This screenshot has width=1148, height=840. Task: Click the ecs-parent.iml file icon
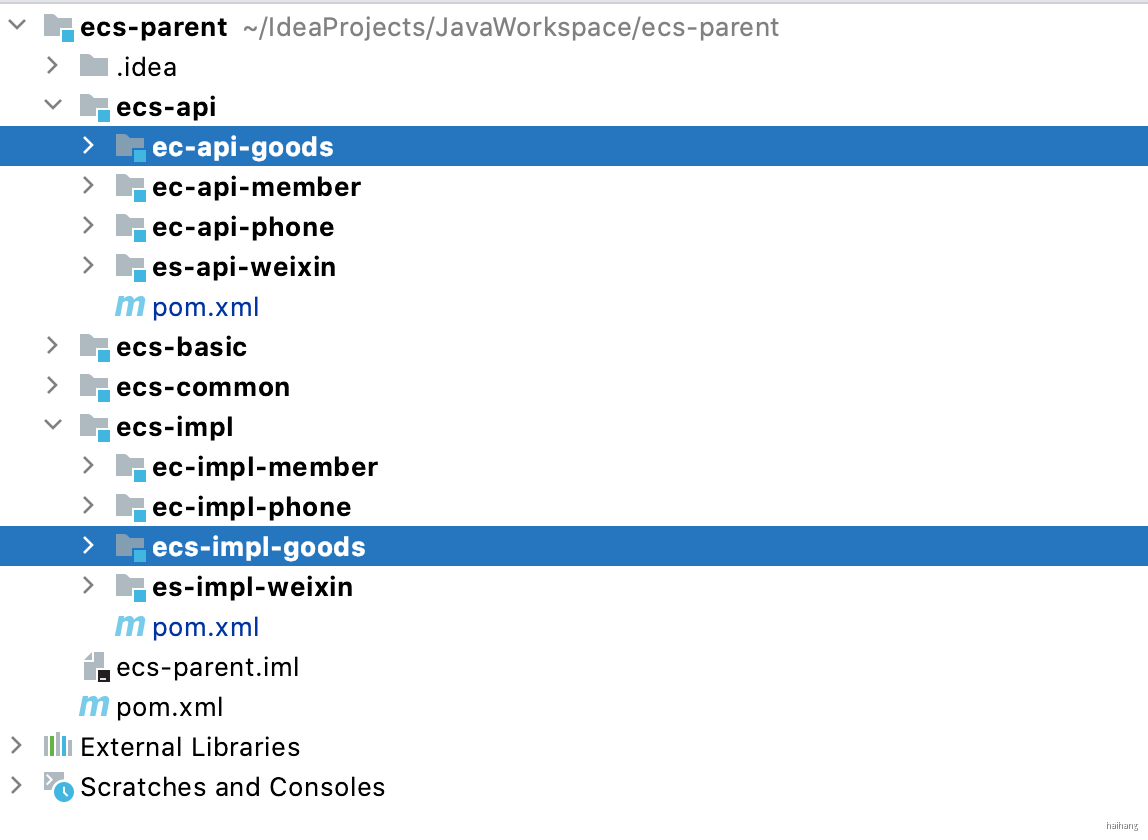pyautogui.click(x=95, y=667)
